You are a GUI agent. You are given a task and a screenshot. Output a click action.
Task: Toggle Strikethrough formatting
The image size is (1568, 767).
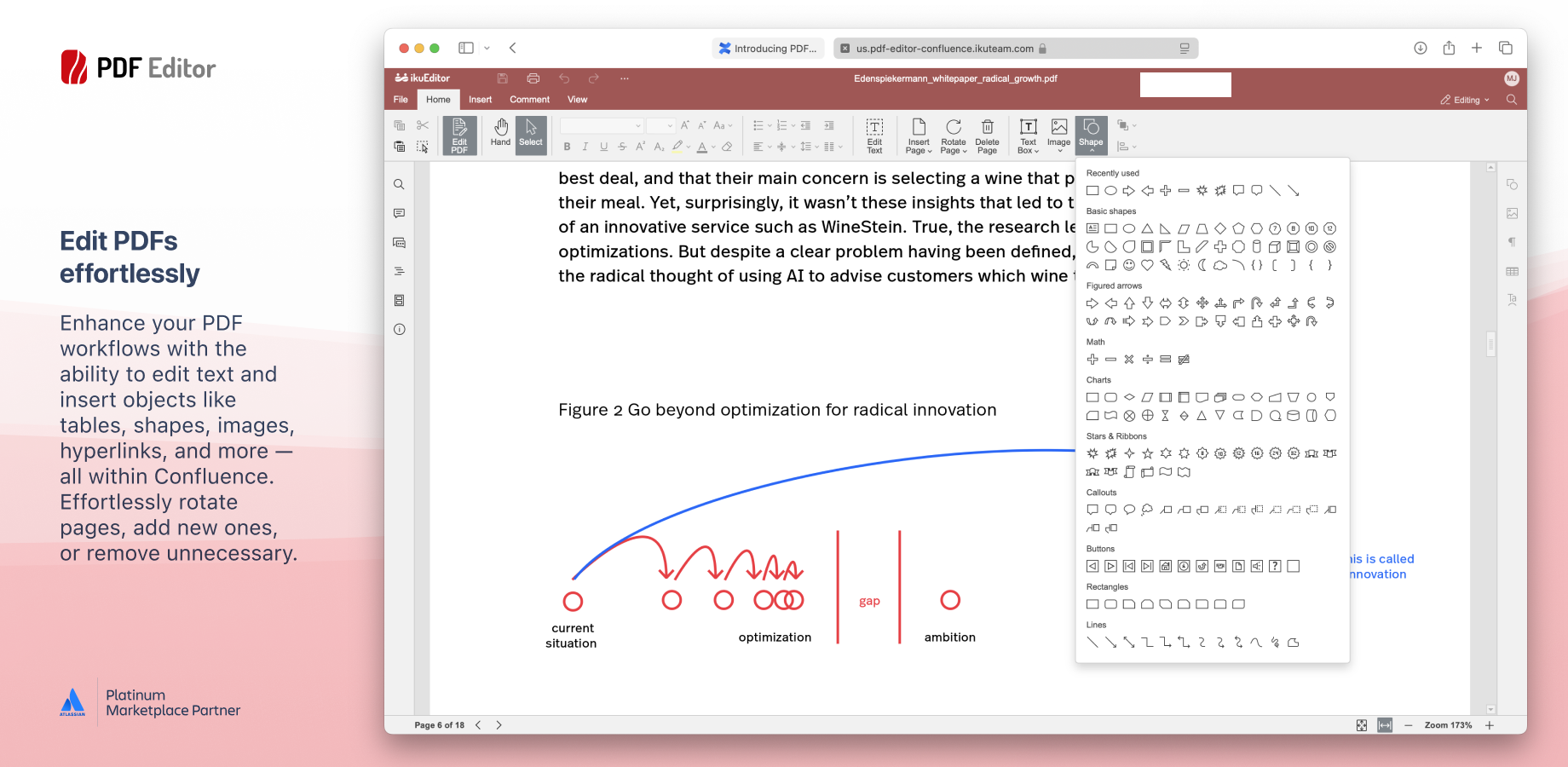(622, 147)
